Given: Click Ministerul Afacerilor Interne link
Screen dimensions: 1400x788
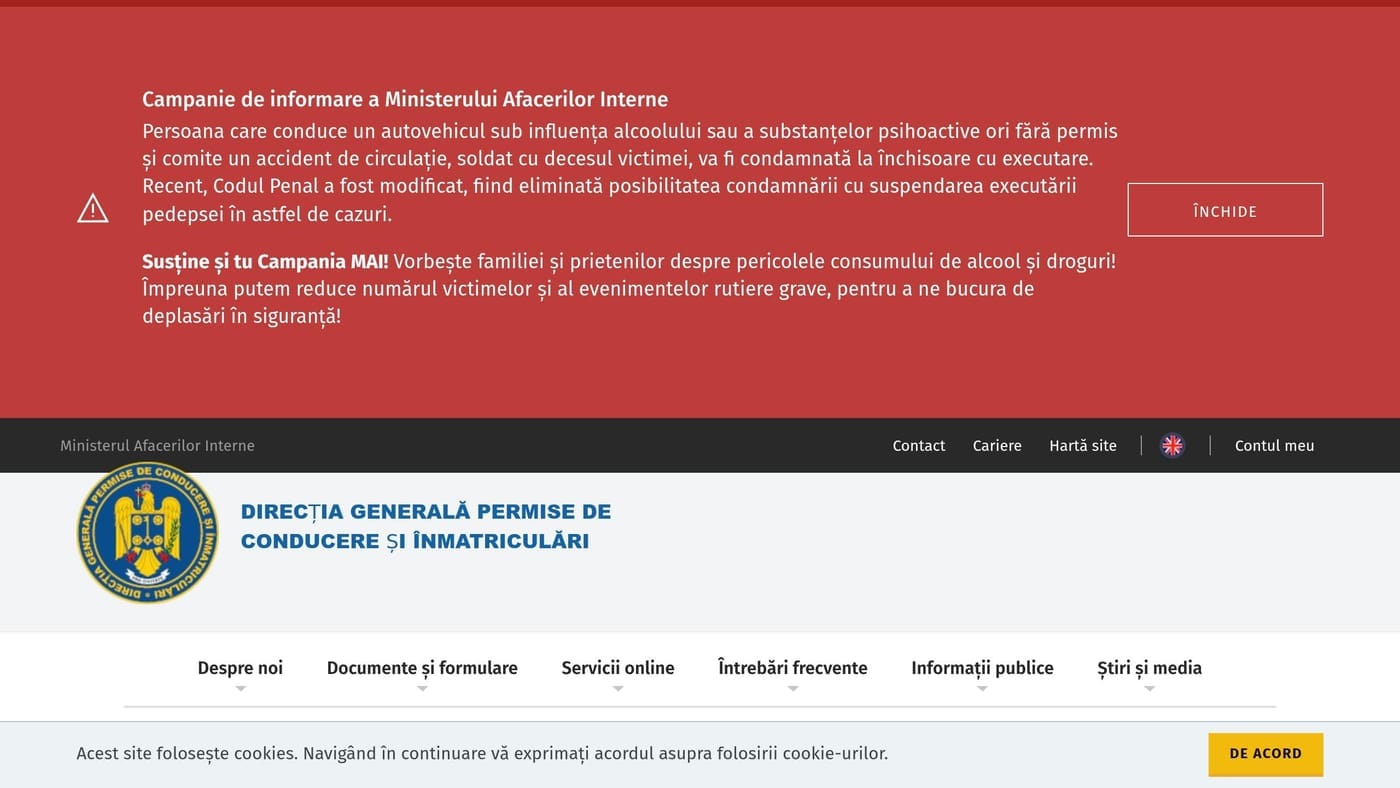Looking at the screenshot, I should (157, 446).
